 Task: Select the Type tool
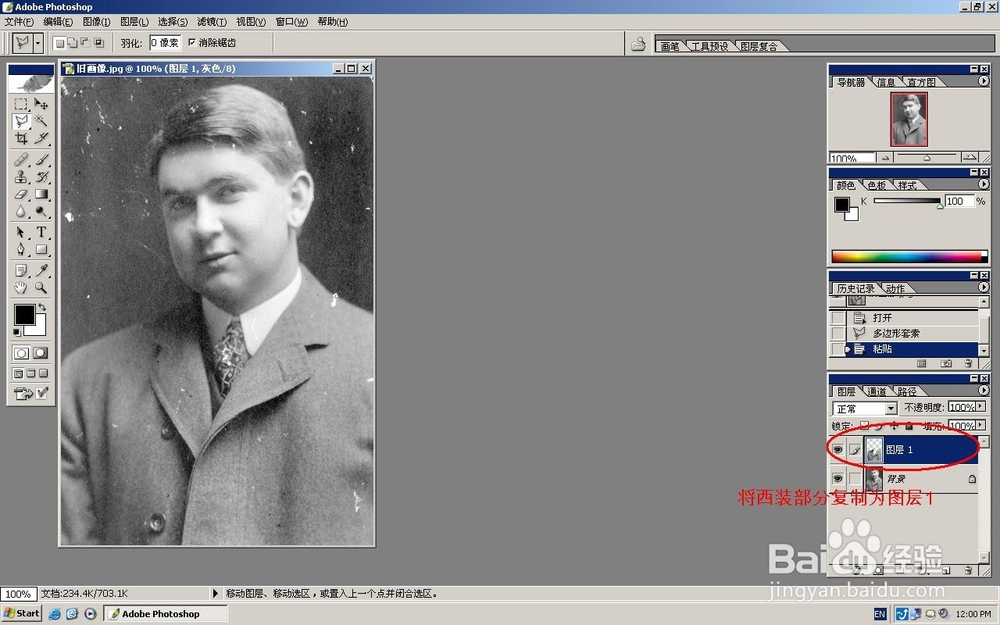point(41,232)
